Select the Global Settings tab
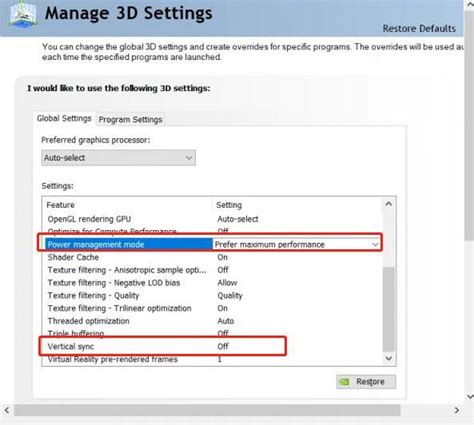Viewport: 474px width, 425px height. pyautogui.click(x=64, y=118)
